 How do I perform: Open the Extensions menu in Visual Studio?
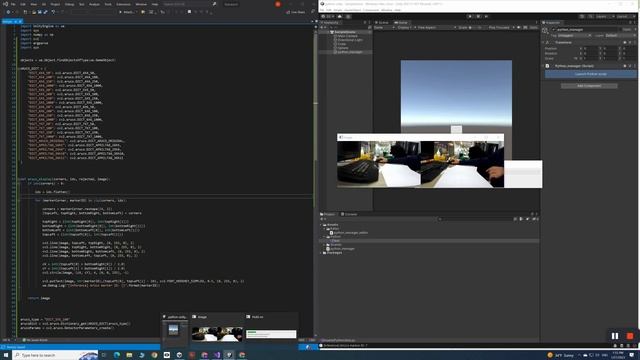[x=123, y=4]
